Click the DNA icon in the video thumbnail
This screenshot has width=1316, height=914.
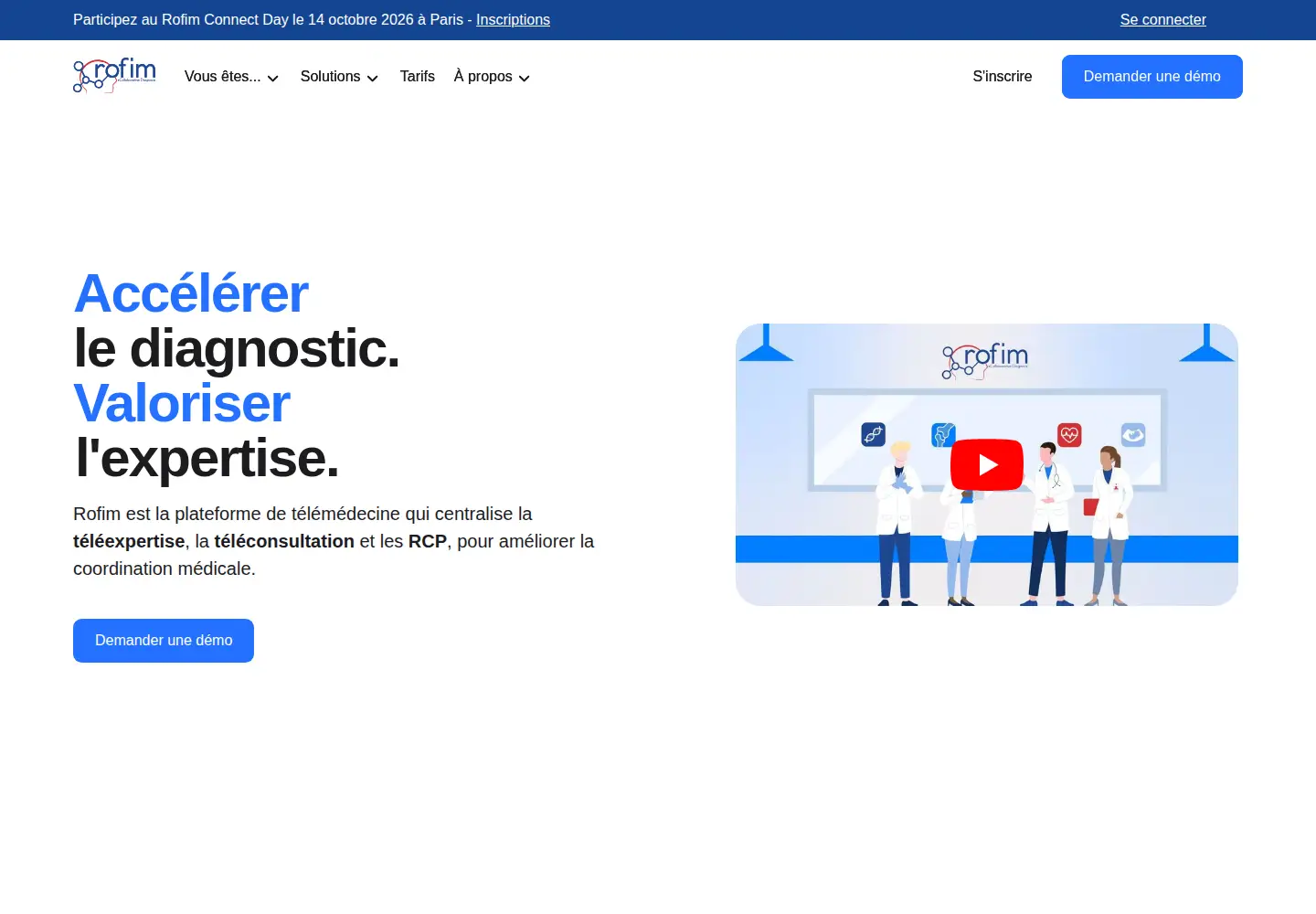[x=874, y=434]
